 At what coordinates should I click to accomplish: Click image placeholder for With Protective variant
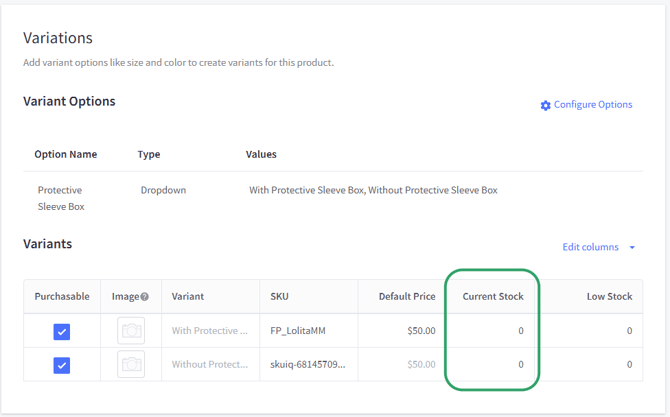(x=131, y=331)
